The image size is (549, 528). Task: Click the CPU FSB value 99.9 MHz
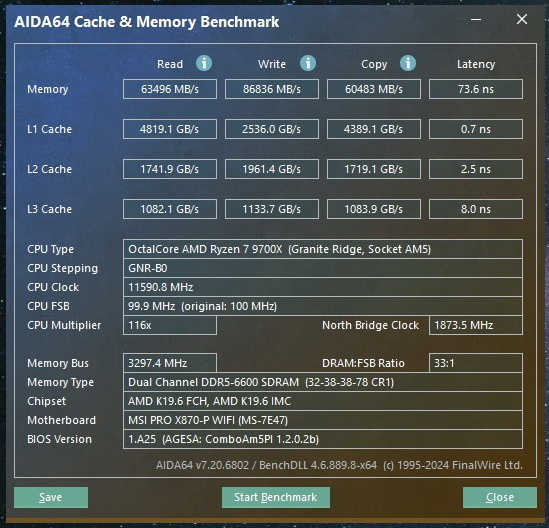(323, 306)
